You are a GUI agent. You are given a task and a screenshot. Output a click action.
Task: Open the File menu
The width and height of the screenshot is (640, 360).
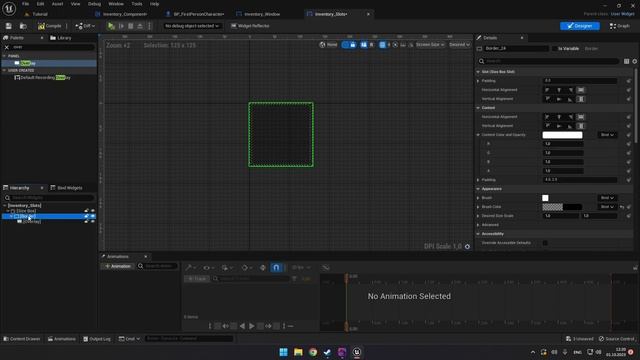25,4
